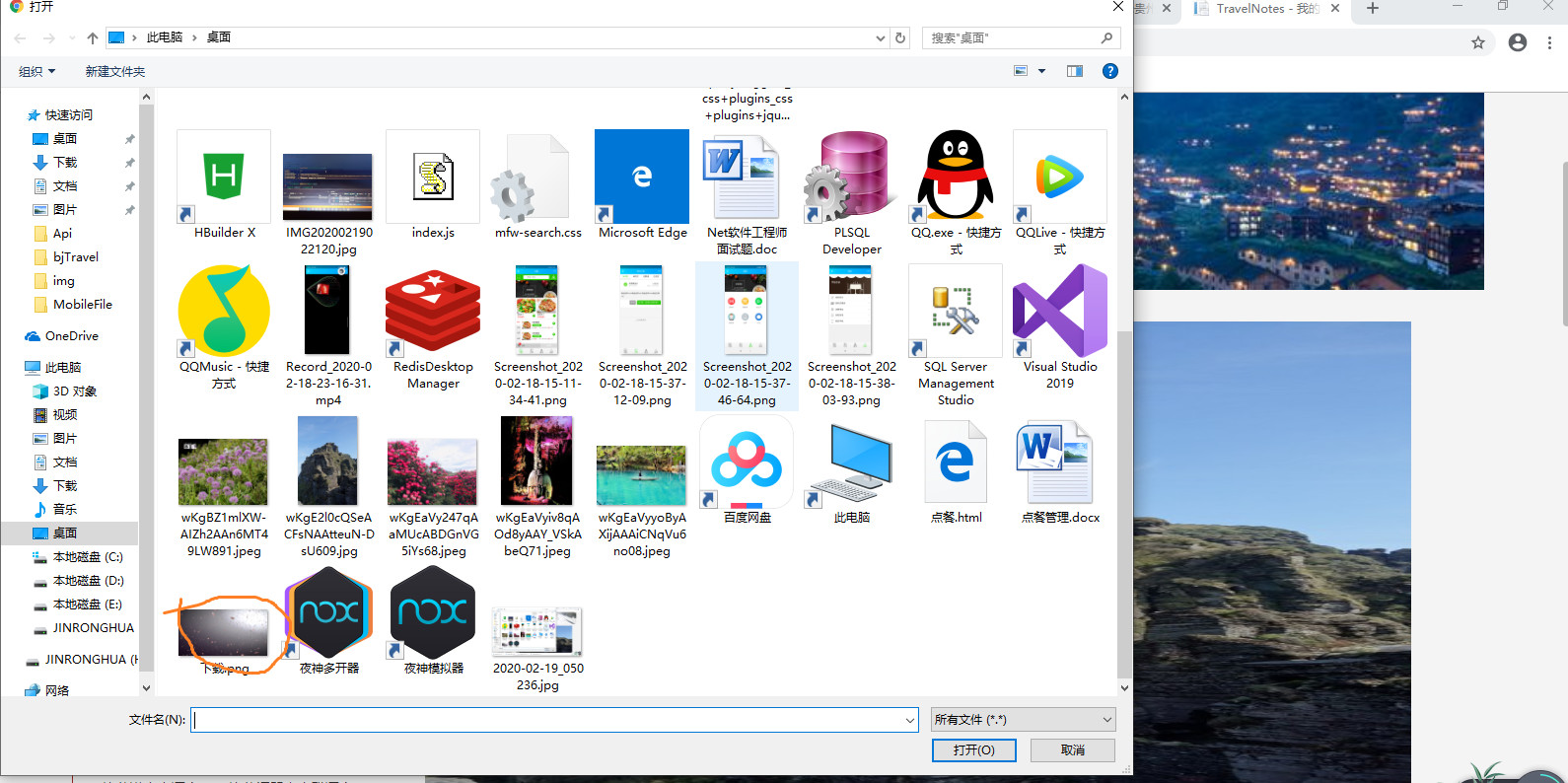The height and width of the screenshot is (783, 1568).
Task: Open a new Chrome tab
Action: click(1373, 8)
